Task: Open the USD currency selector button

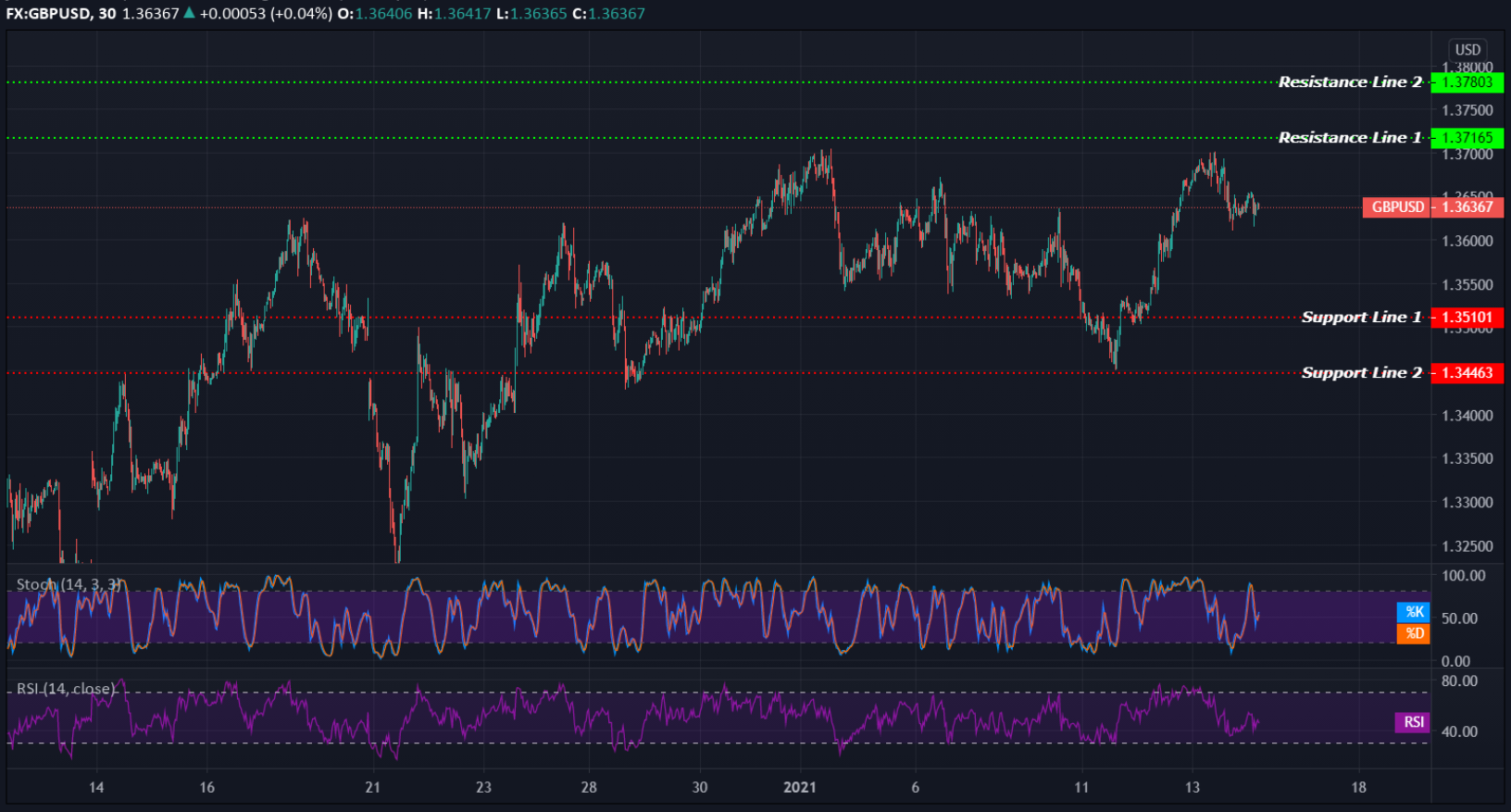Action: [1467, 50]
